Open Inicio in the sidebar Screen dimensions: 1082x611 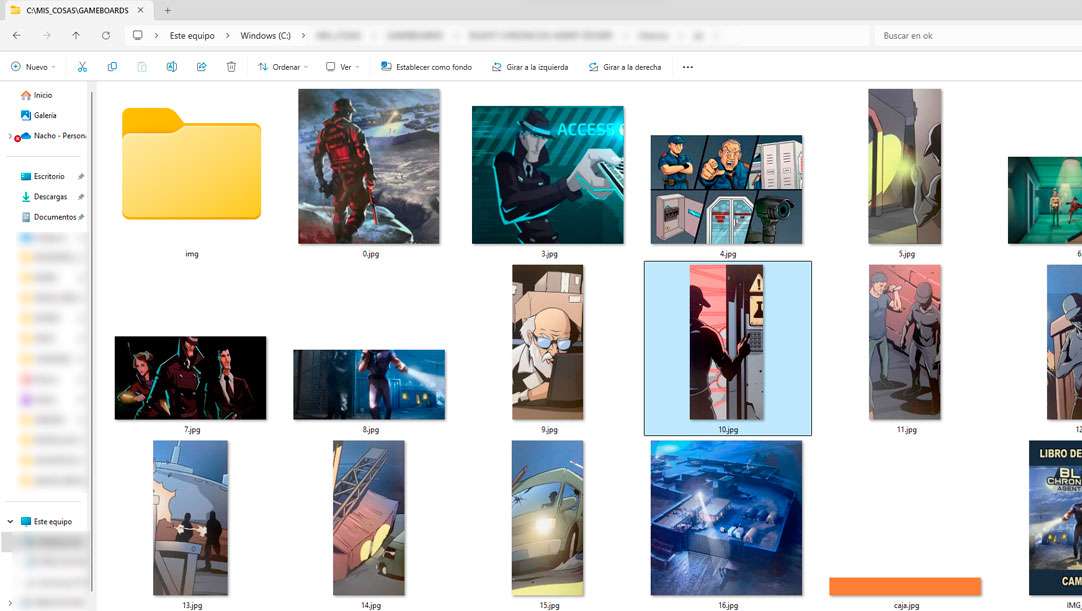click(43, 95)
